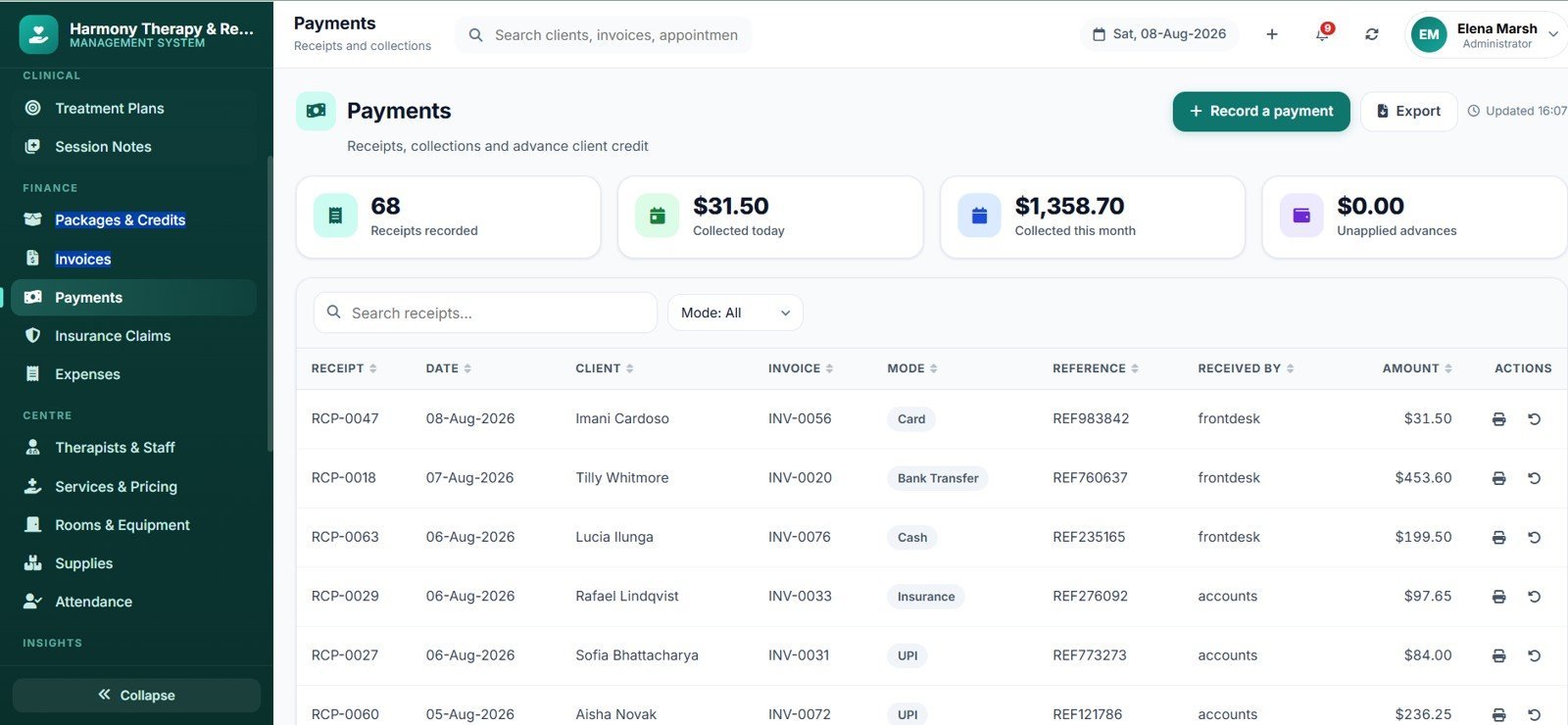Sort table by Client column
This screenshot has width=1568, height=725.
(x=605, y=368)
